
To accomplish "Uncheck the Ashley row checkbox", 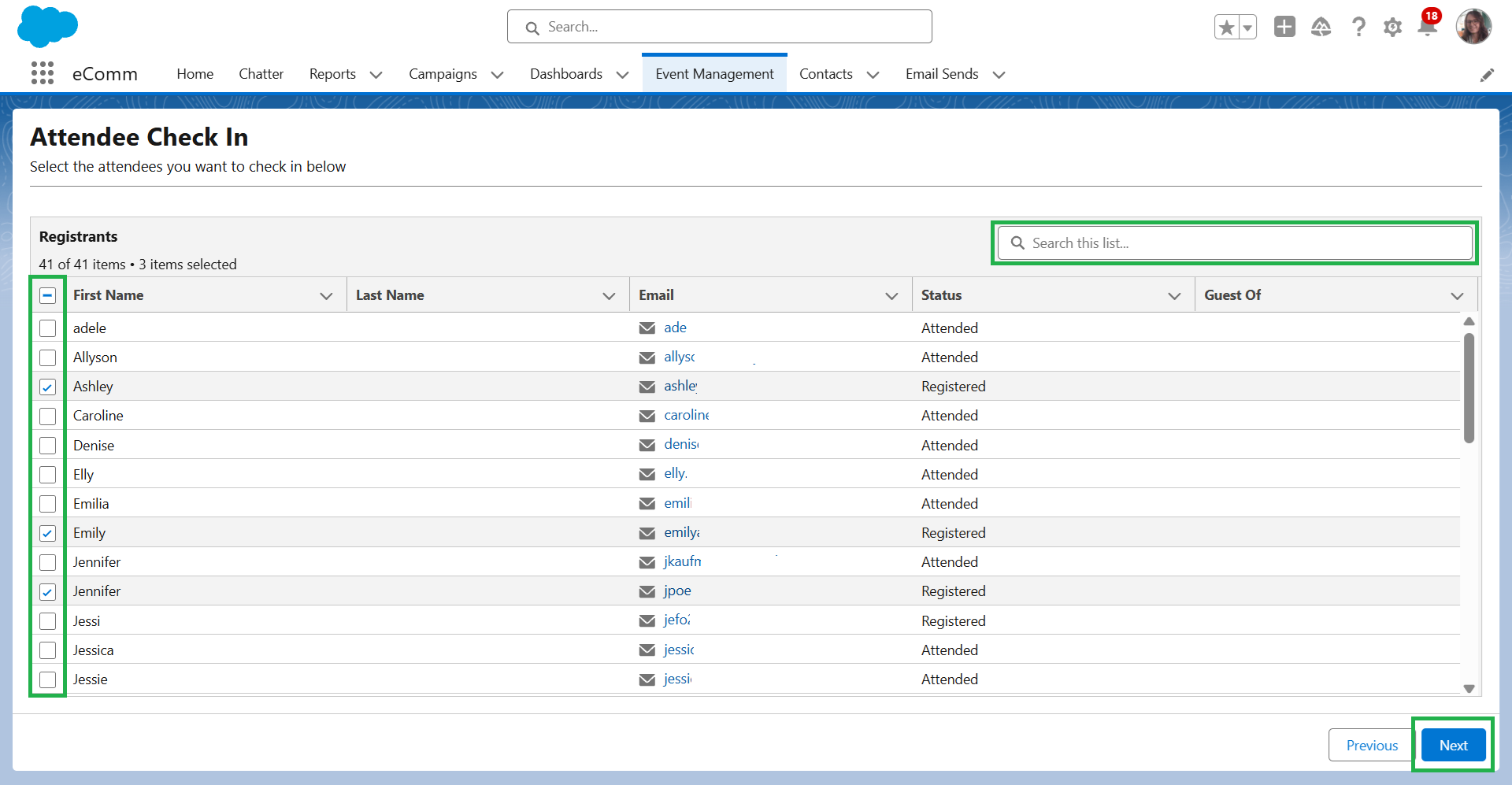I will (x=48, y=387).
